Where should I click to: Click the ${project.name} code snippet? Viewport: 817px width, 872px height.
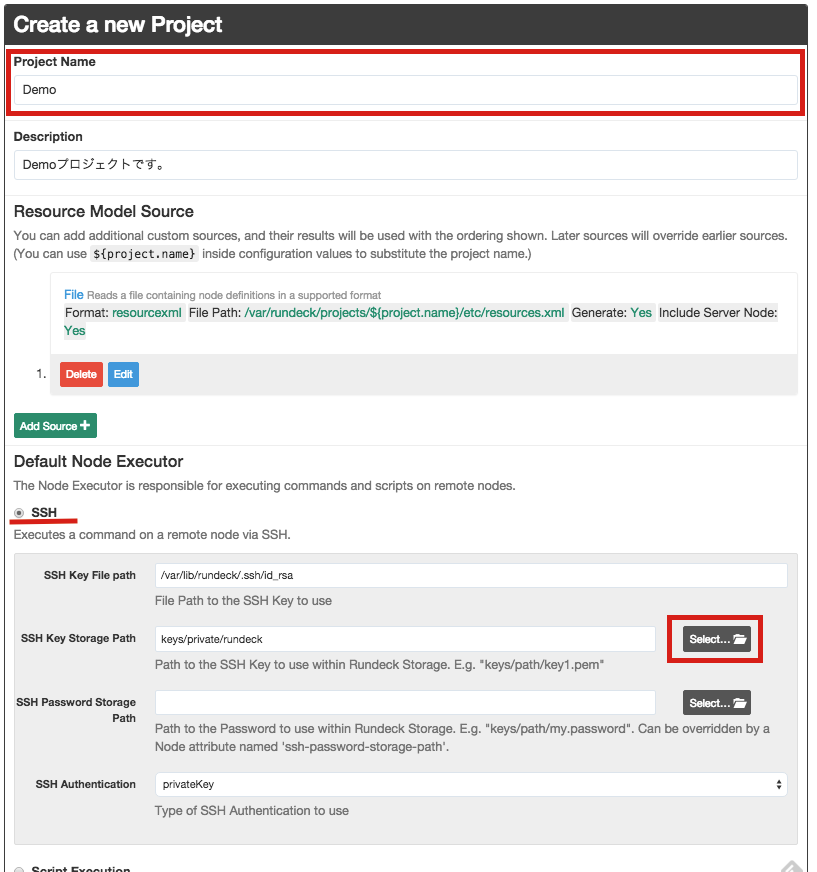144,254
